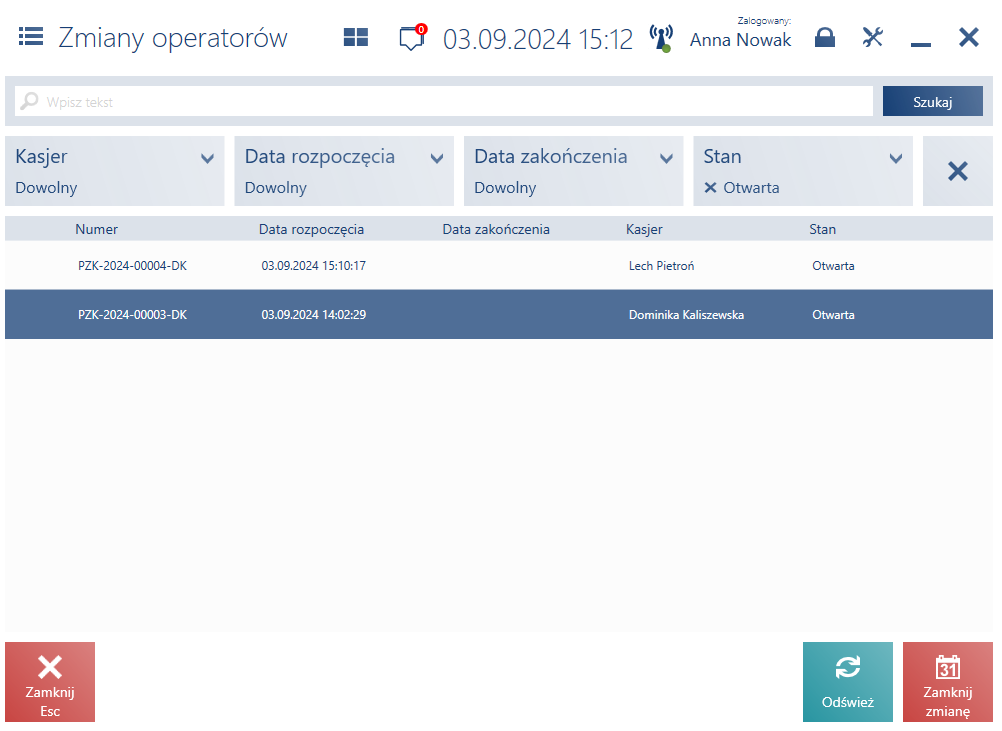
Task: Click cashier name Lech Pietroń
Action: (x=661, y=266)
